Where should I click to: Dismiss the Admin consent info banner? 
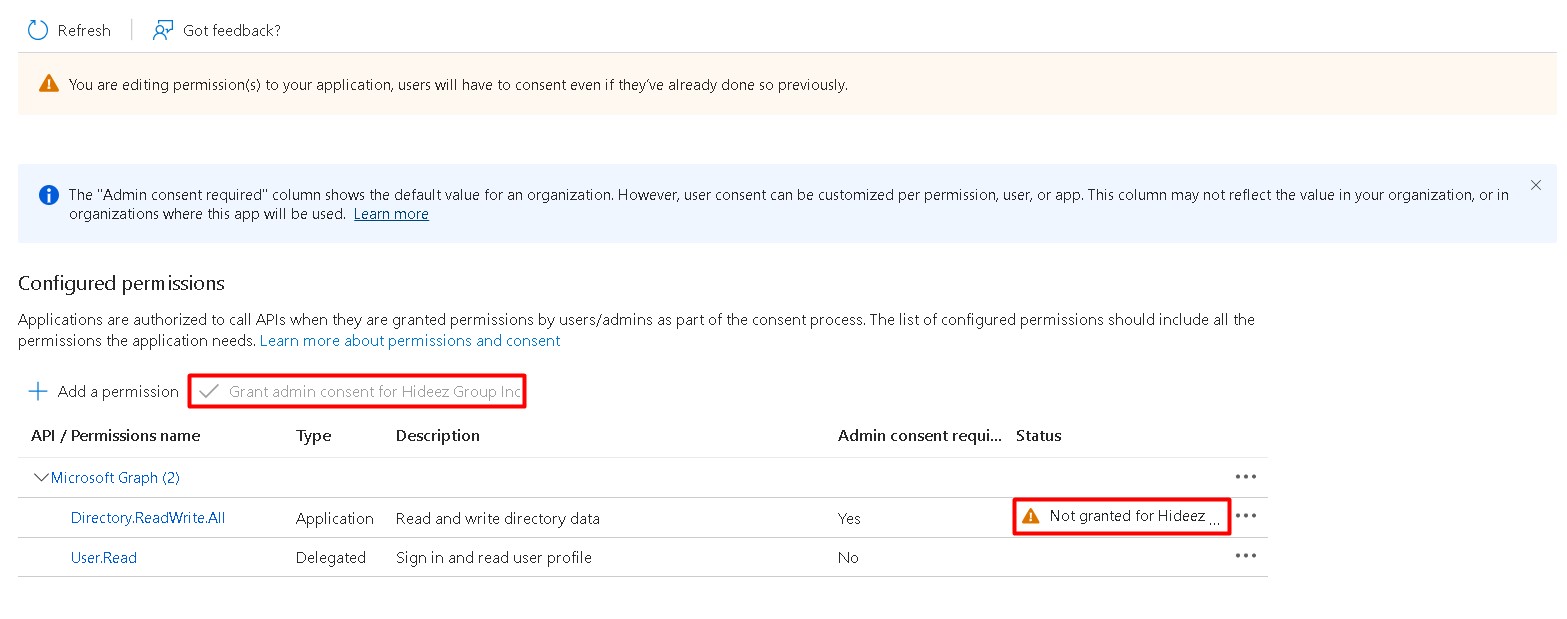1536,185
